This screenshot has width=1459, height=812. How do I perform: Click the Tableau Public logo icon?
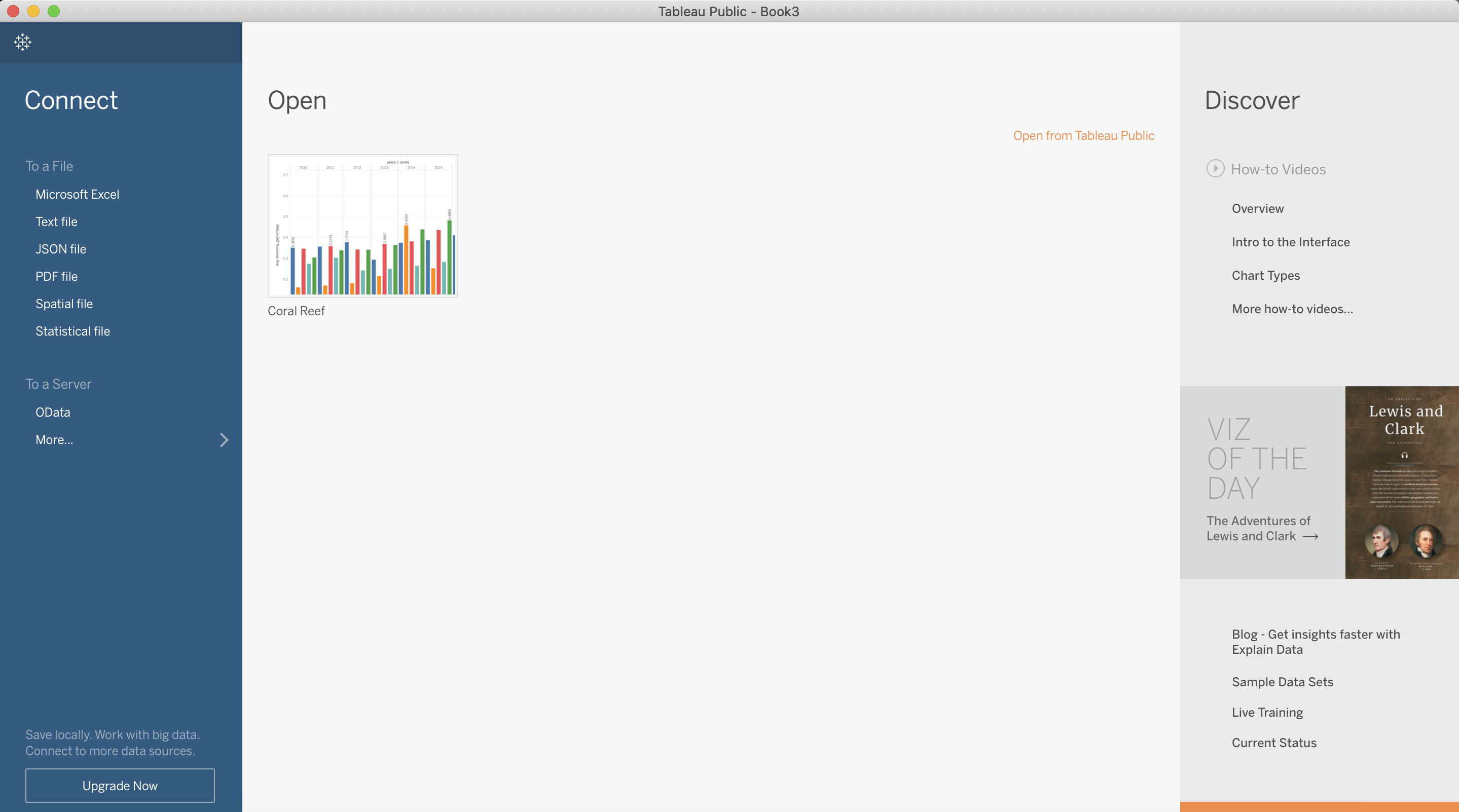pos(22,42)
